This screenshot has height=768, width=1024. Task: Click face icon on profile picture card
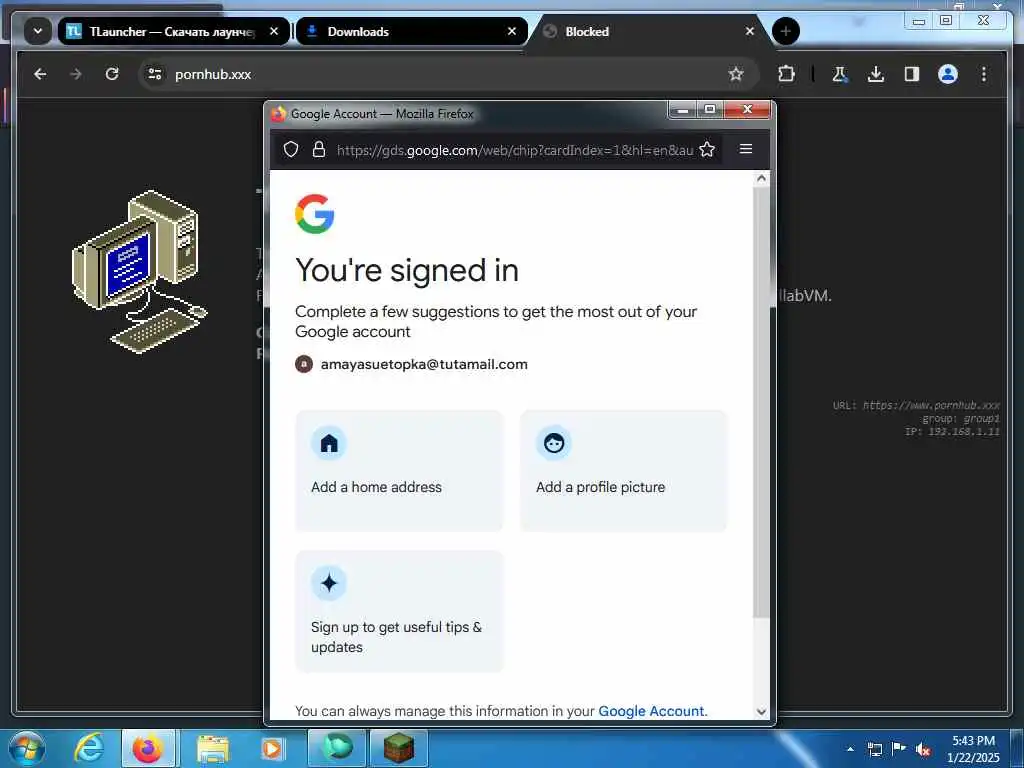(554, 443)
